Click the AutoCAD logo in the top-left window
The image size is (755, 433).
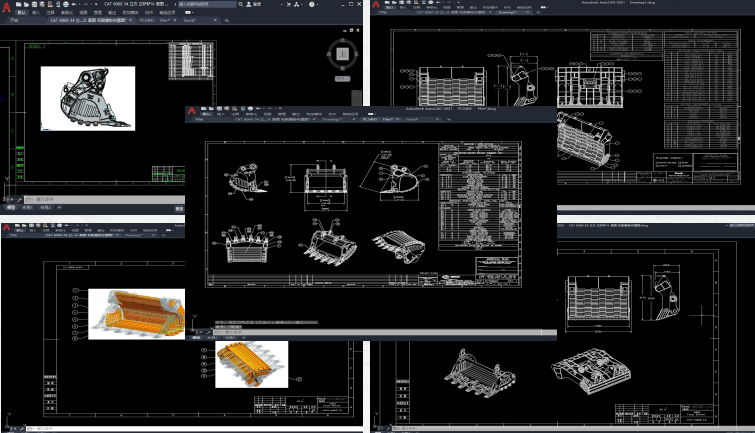pos(7,9)
